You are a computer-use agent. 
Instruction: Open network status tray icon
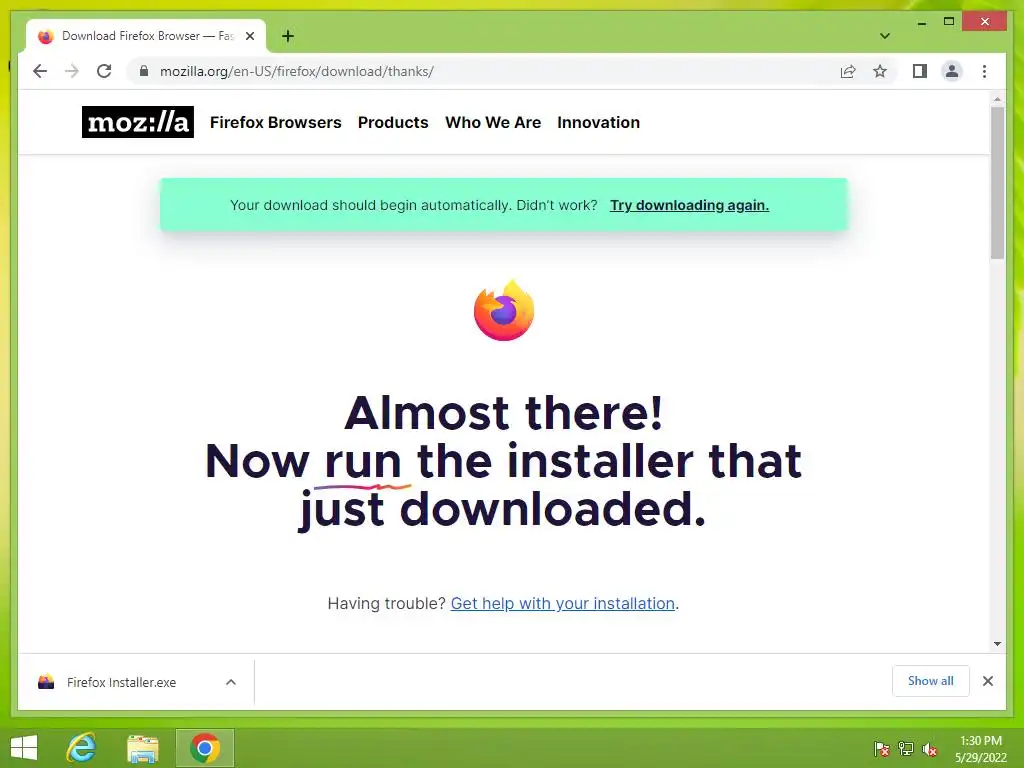tap(906, 749)
